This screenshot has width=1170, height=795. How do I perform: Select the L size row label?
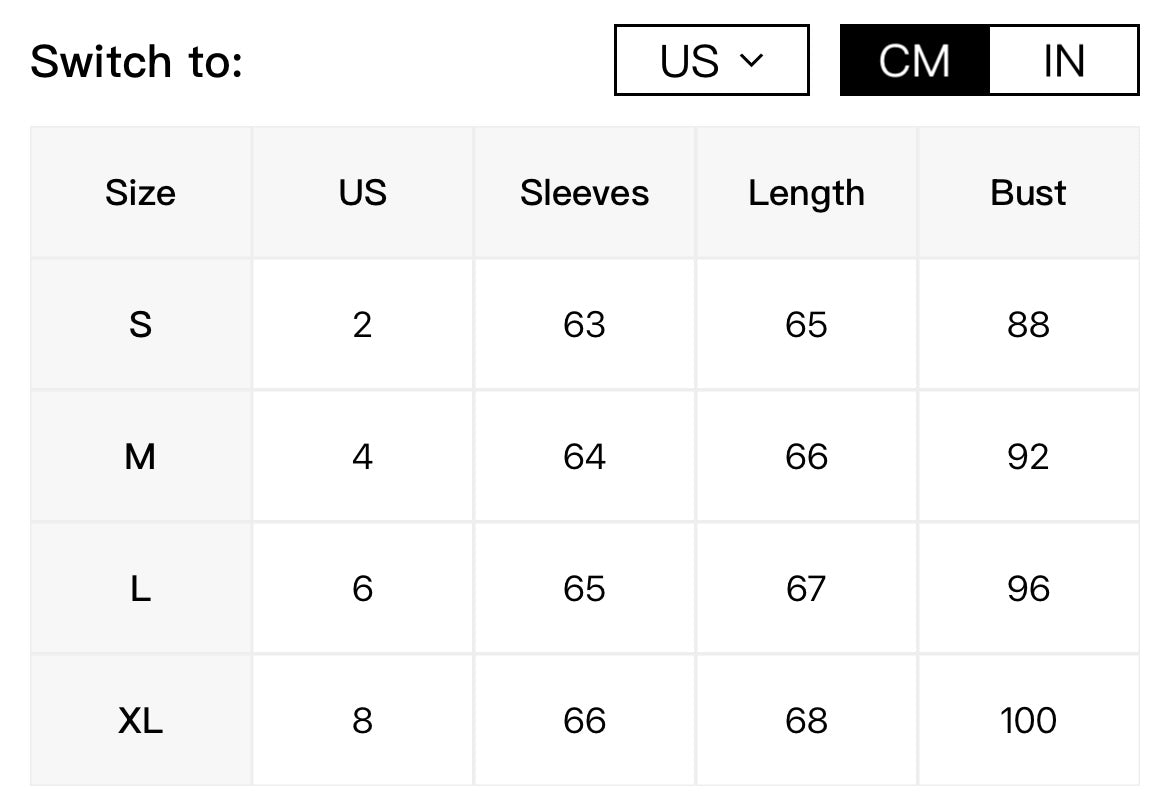[140, 588]
